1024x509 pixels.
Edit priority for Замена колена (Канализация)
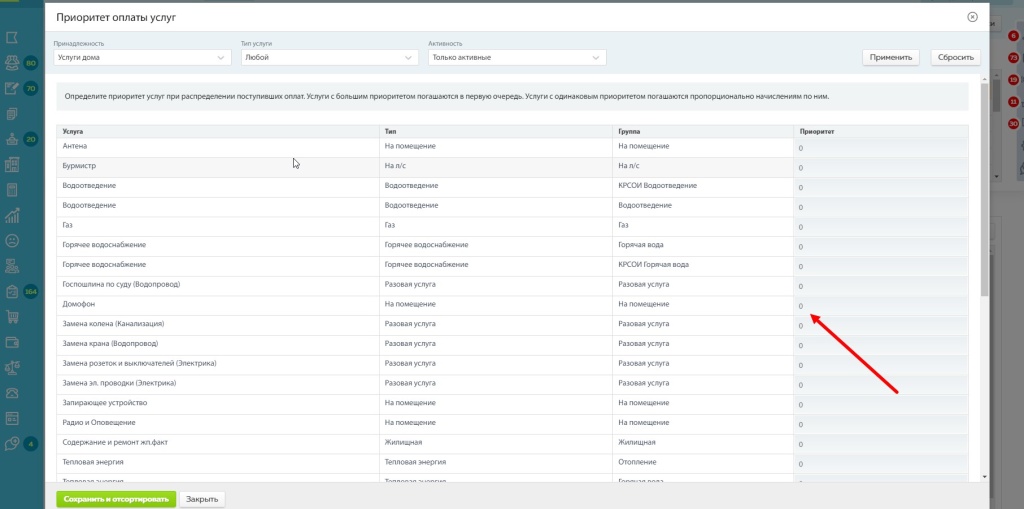(881, 326)
